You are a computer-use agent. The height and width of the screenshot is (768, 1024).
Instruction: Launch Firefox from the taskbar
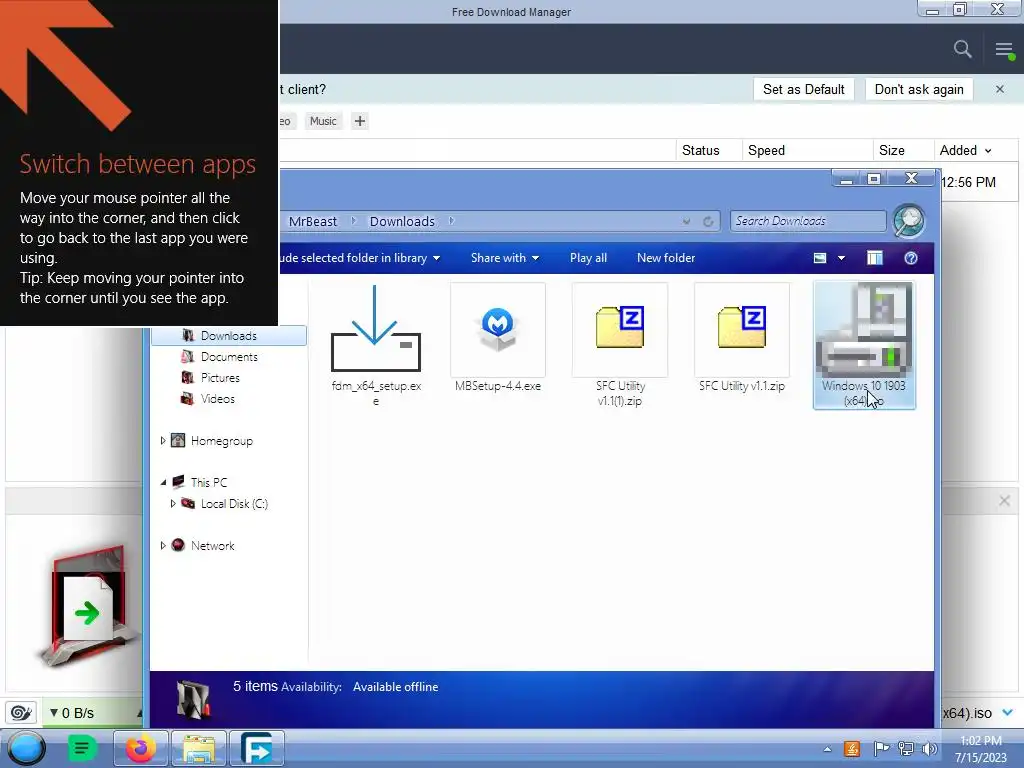(140, 748)
